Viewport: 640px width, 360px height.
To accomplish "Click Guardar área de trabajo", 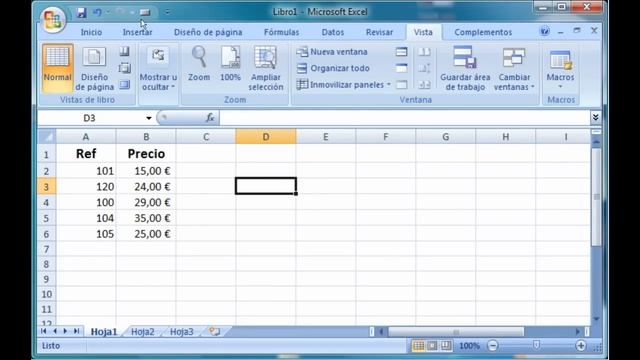I will (x=465, y=69).
